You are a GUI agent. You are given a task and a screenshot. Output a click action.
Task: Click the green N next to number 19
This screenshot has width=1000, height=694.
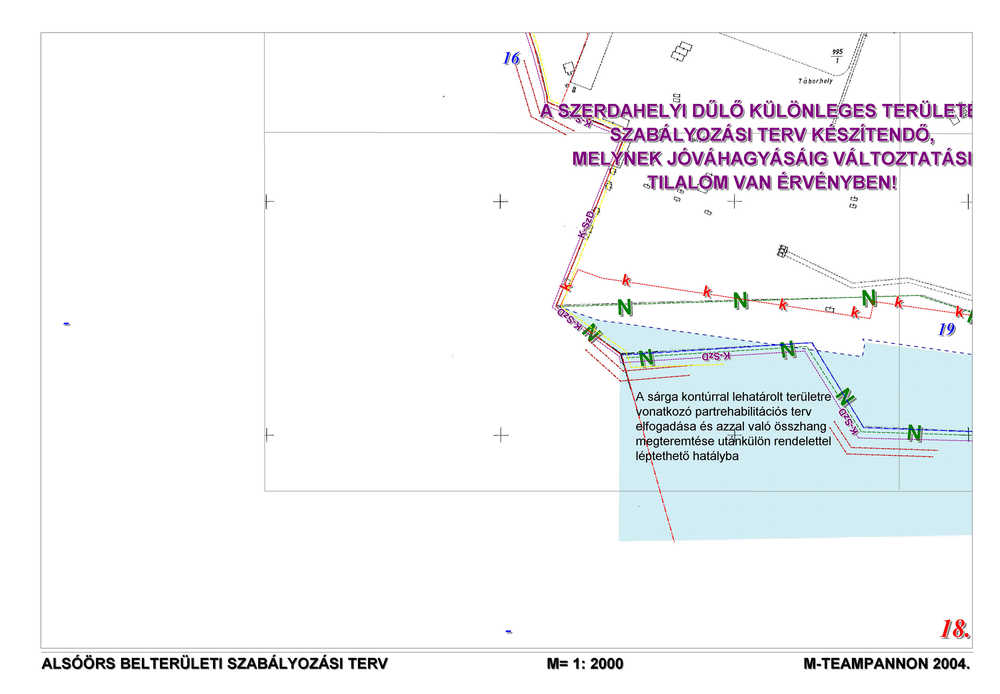click(969, 316)
